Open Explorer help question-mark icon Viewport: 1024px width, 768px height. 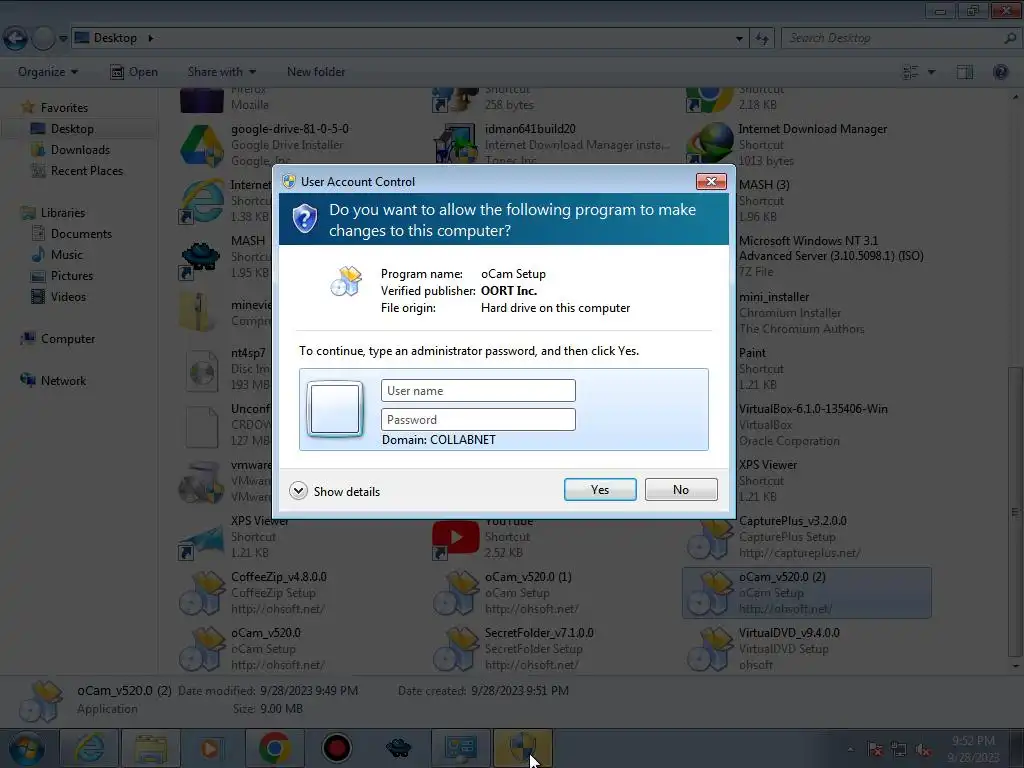click(1000, 72)
